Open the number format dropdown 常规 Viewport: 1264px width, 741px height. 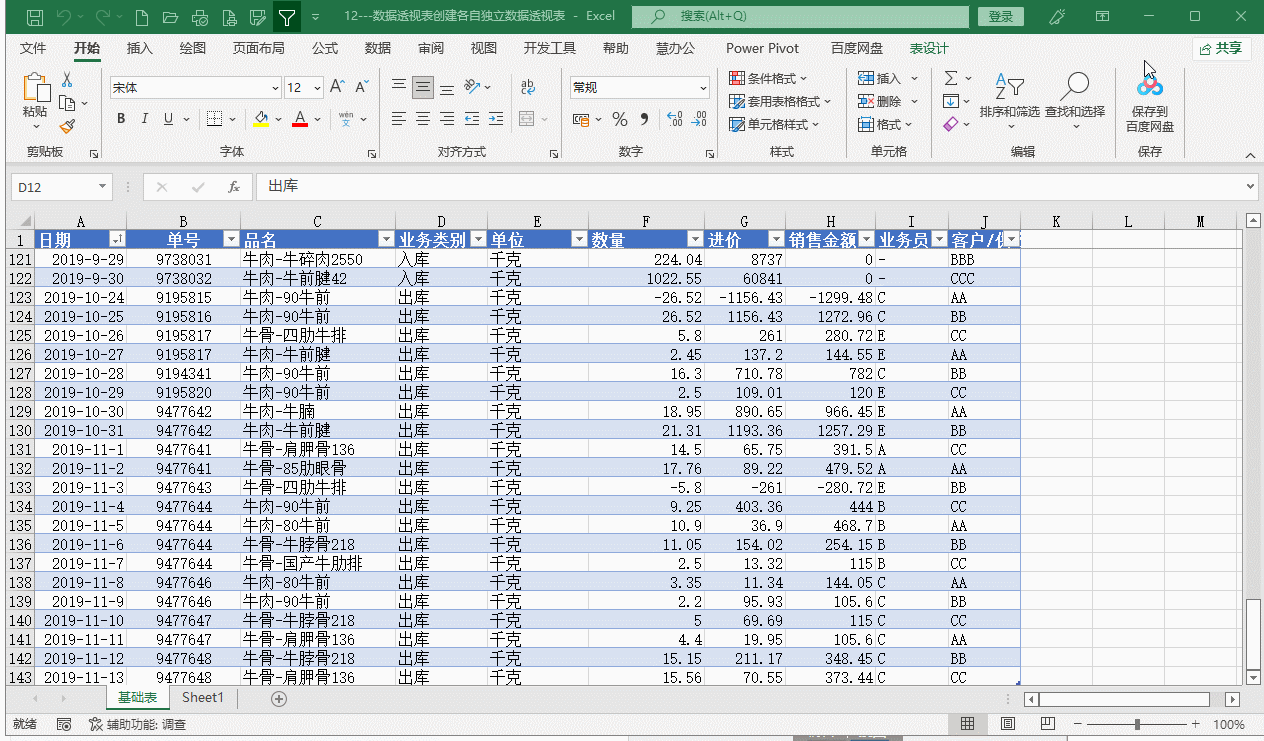703,88
